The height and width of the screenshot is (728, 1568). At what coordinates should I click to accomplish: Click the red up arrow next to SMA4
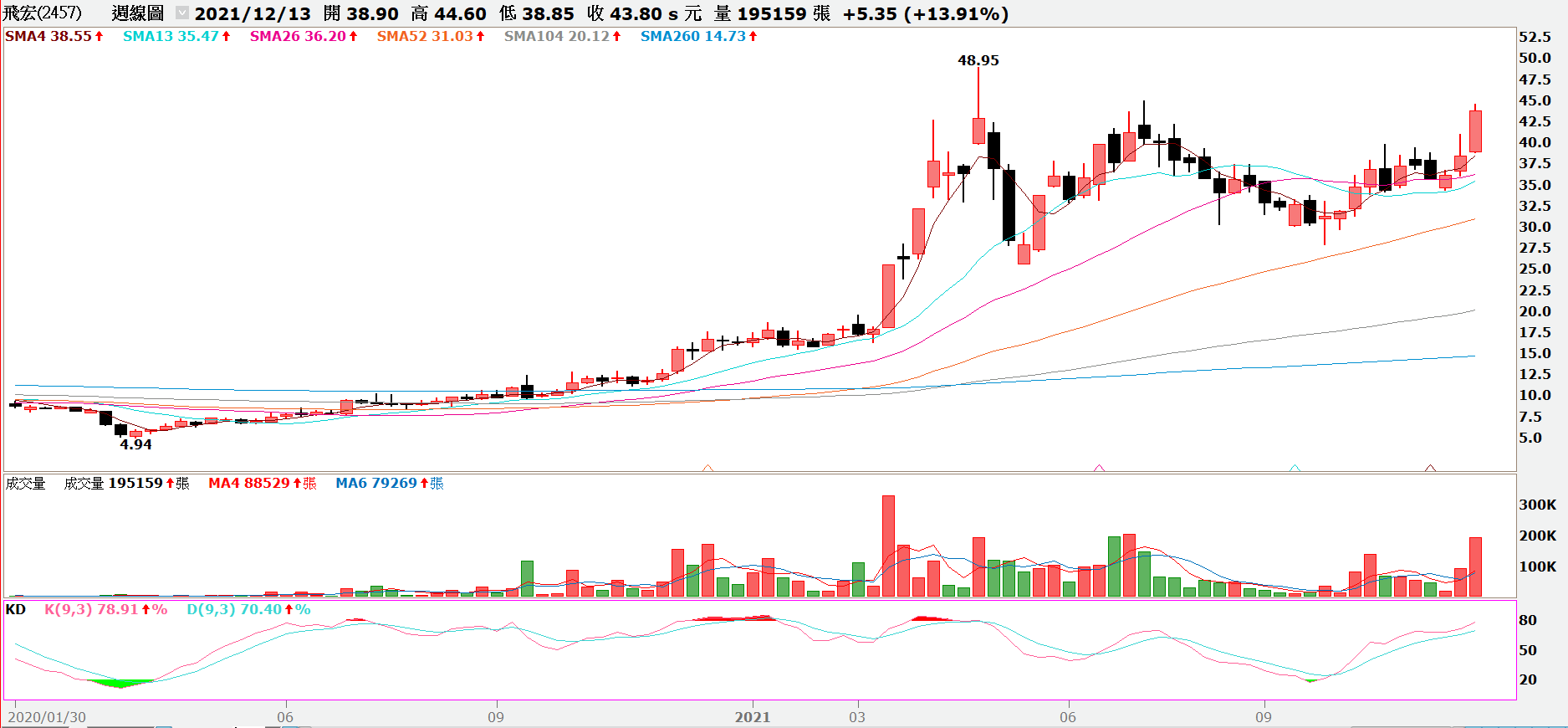[x=99, y=36]
